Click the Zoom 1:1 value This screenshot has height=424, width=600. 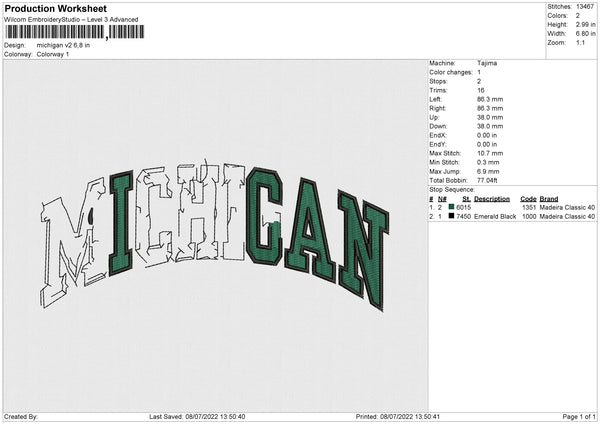pos(580,43)
